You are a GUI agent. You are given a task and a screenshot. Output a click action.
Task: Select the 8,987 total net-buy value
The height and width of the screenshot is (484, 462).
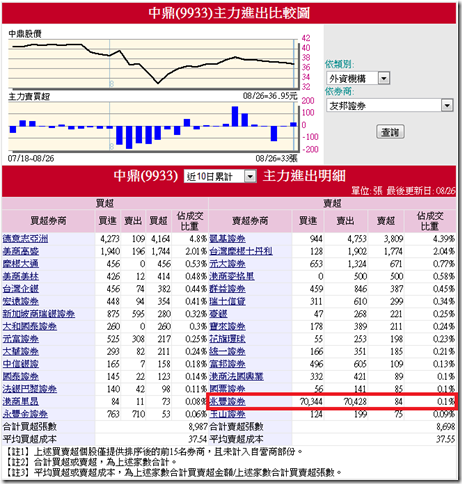[198, 427]
